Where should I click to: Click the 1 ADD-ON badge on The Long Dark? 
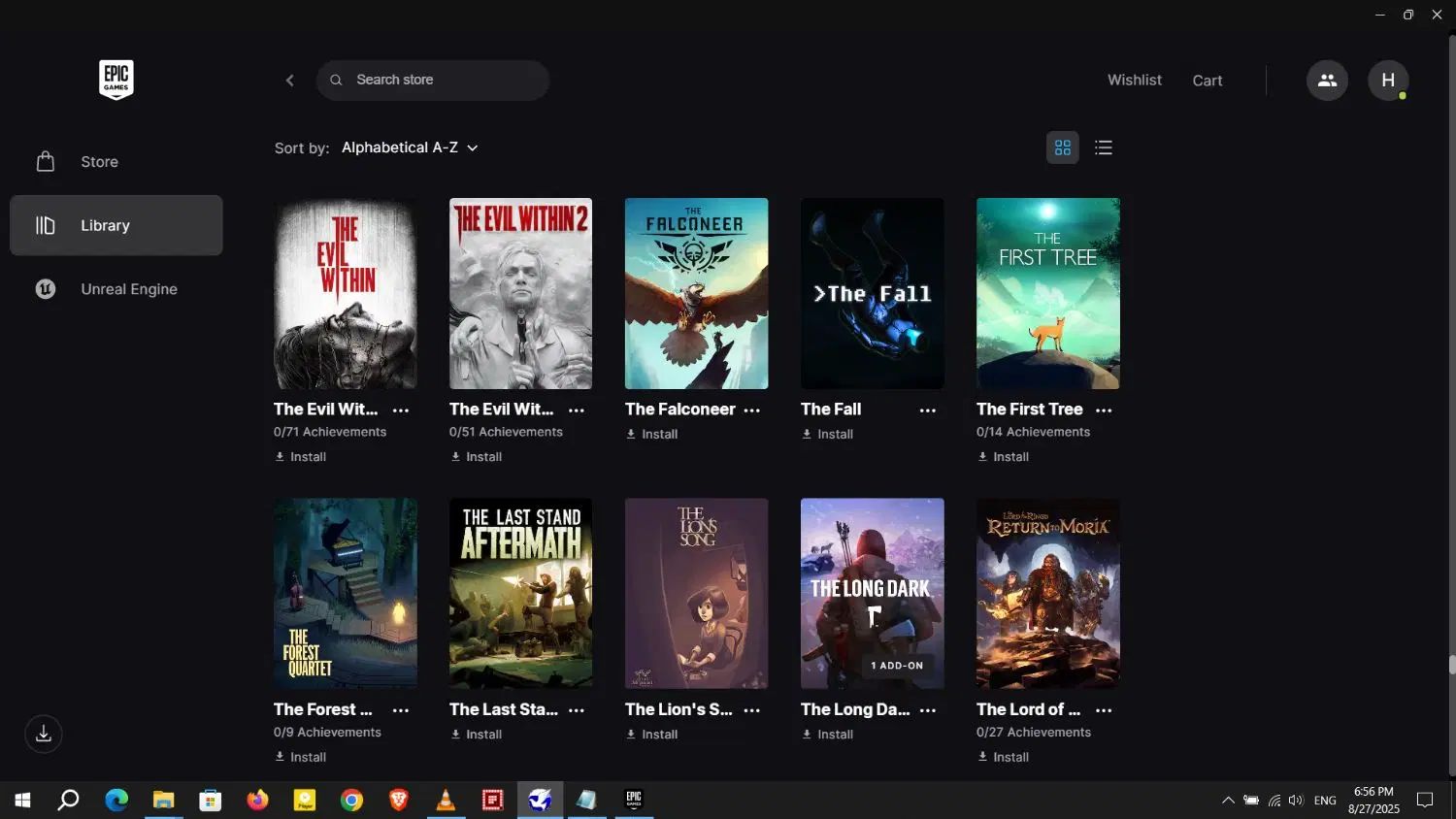[x=897, y=666]
